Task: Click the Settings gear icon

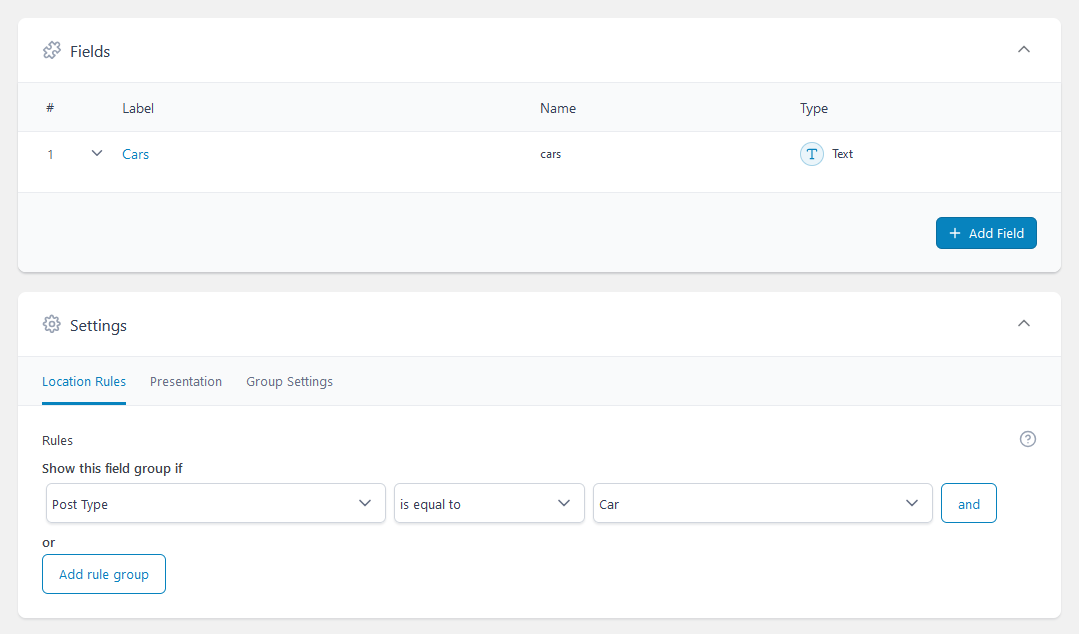Action: coord(52,325)
